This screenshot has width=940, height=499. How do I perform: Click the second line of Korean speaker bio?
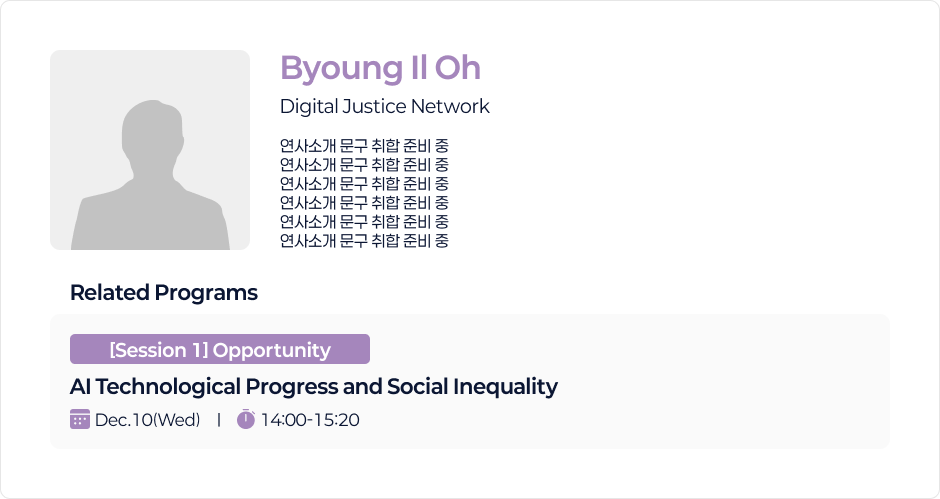coord(364,165)
